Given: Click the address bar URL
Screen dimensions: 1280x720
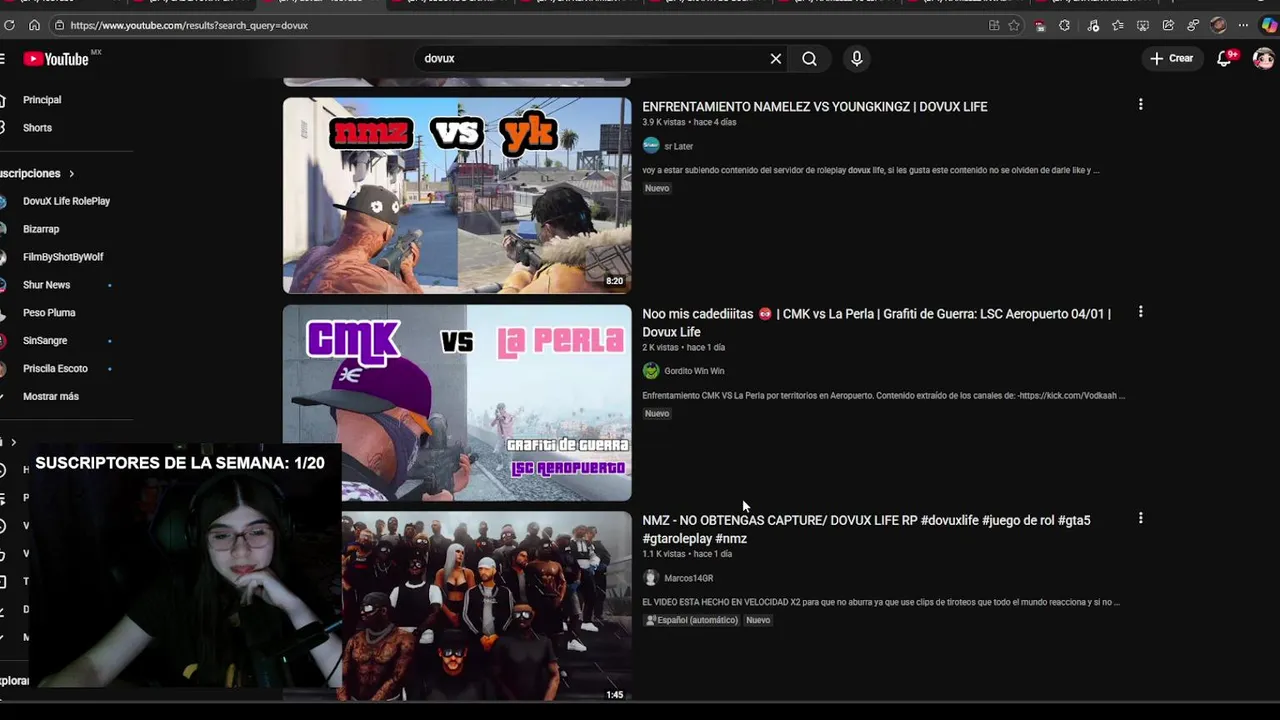Looking at the screenshot, I should 189,25.
